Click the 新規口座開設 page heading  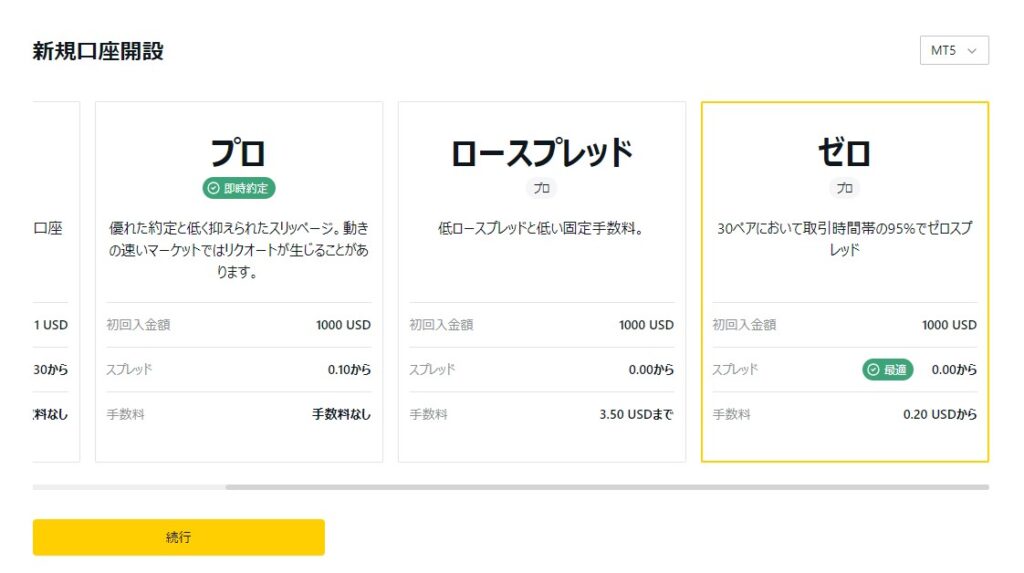pos(98,51)
